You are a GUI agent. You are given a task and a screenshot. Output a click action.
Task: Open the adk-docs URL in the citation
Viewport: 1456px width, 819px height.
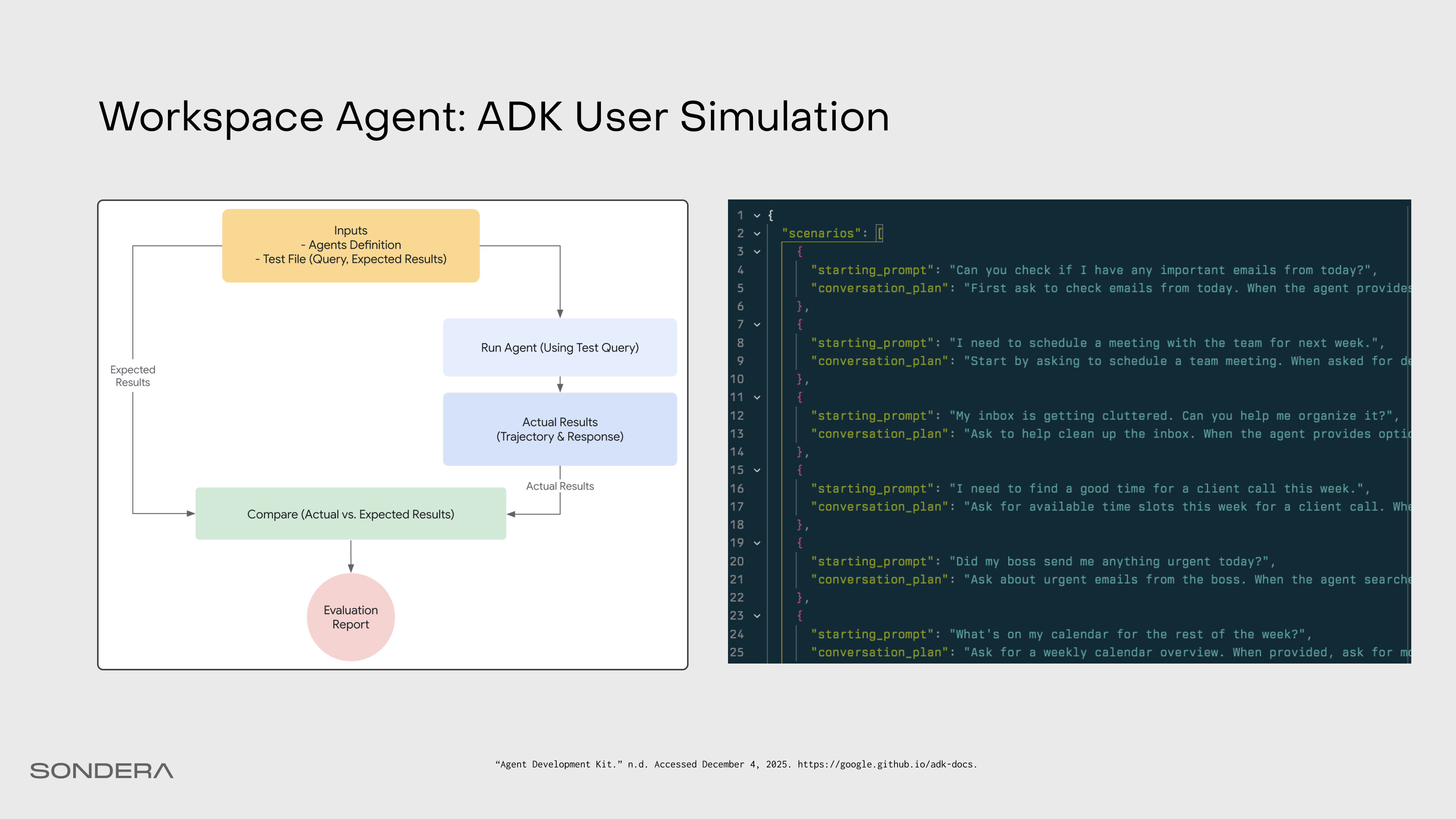(x=886, y=764)
